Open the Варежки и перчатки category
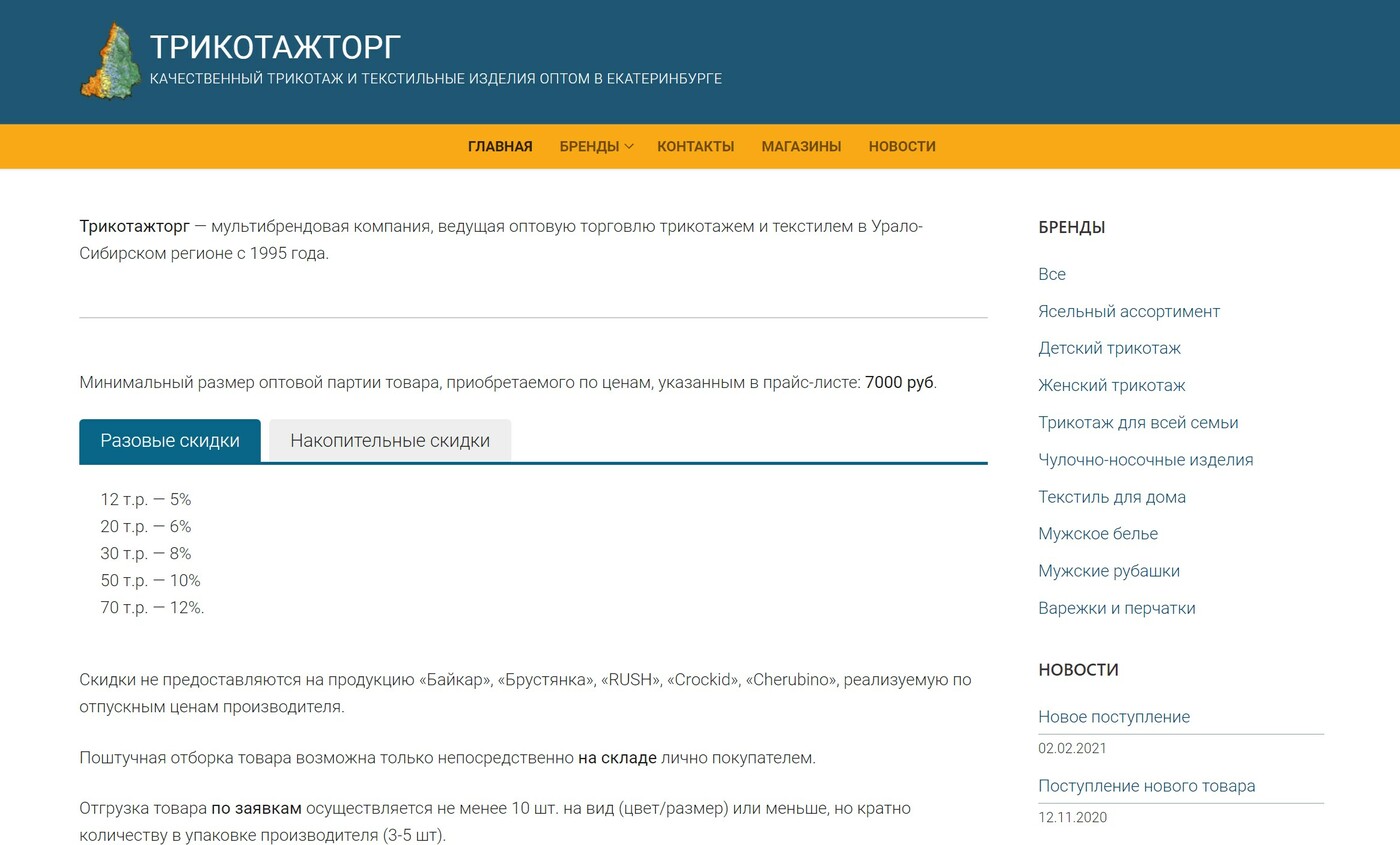The image size is (1400, 845). tap(1116, 607)
